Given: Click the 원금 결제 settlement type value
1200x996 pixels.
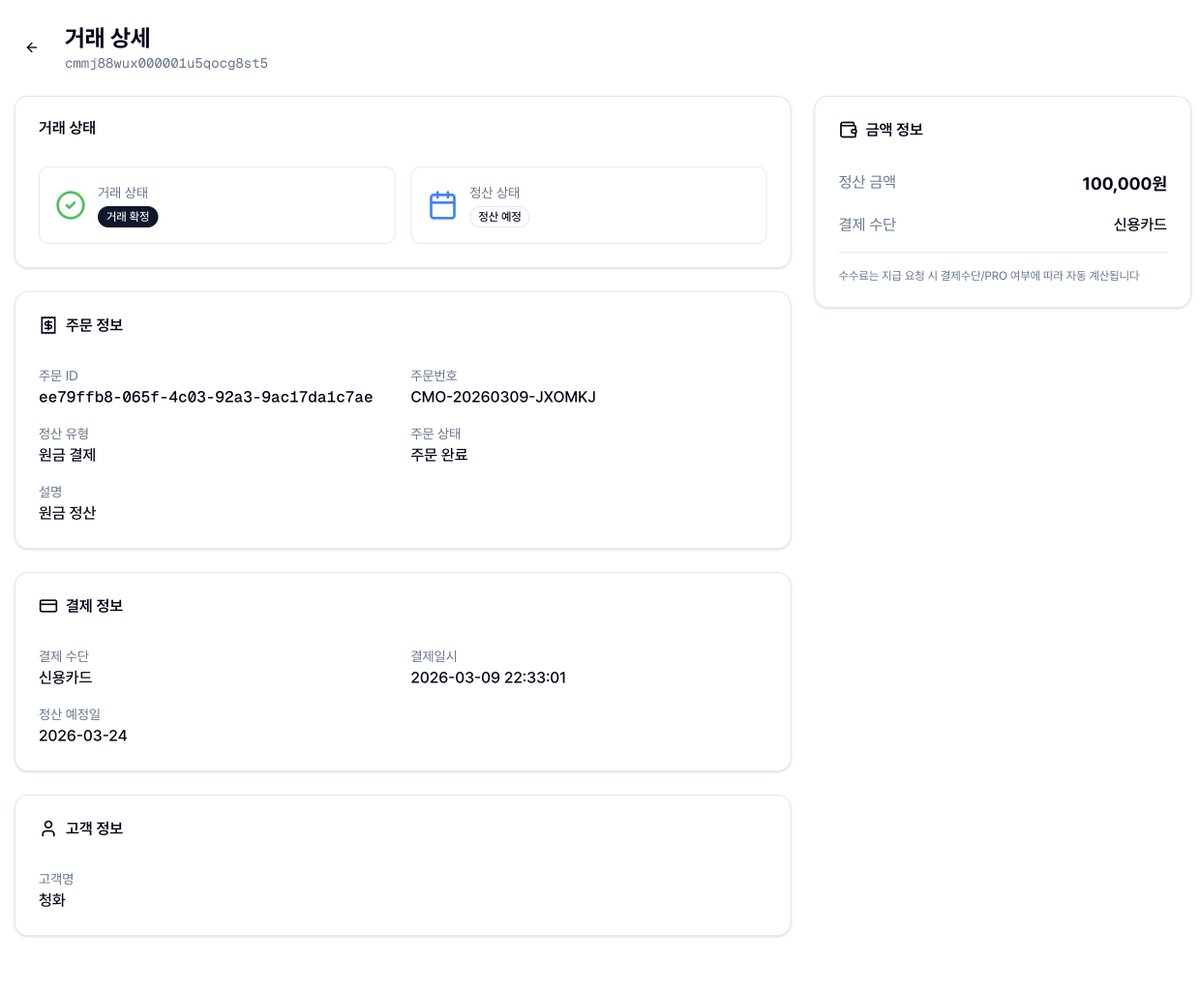Looking at the screenshot, I should click(x=67, y=455).
